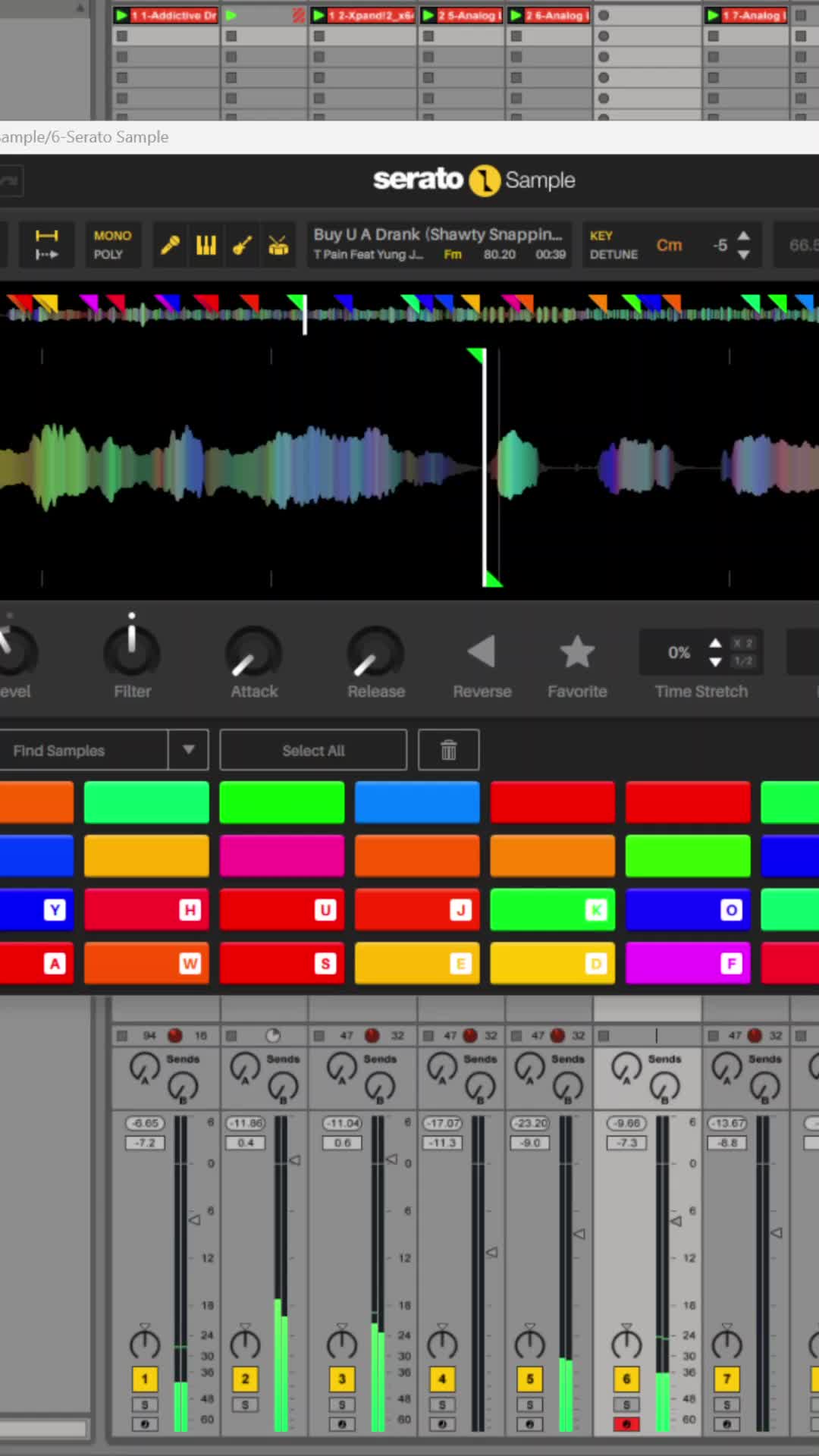819x1456 pixels.
Task: Trigger the blue pad labeled Y
Action: coord(36,909)
